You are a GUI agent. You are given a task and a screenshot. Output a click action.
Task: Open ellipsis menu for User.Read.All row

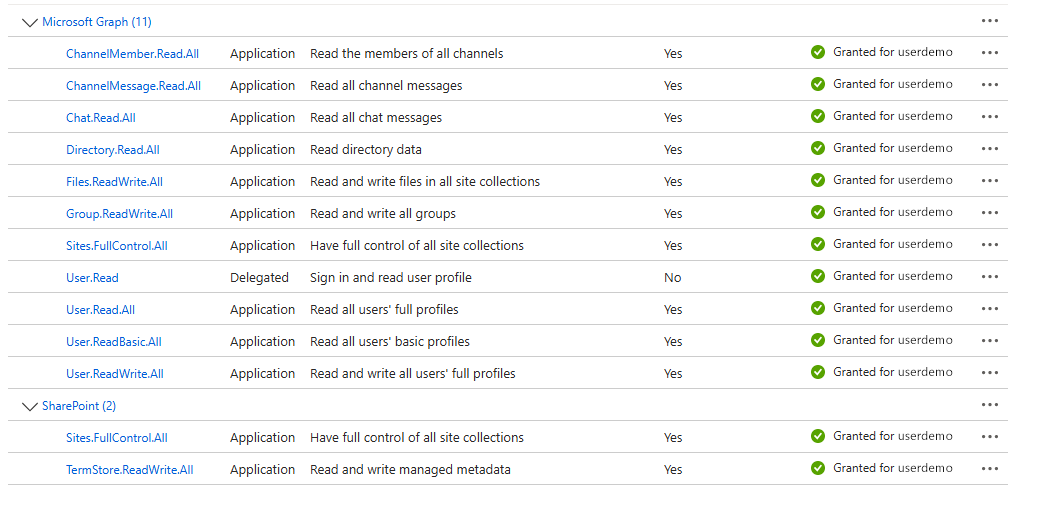(x=990, y=309)
